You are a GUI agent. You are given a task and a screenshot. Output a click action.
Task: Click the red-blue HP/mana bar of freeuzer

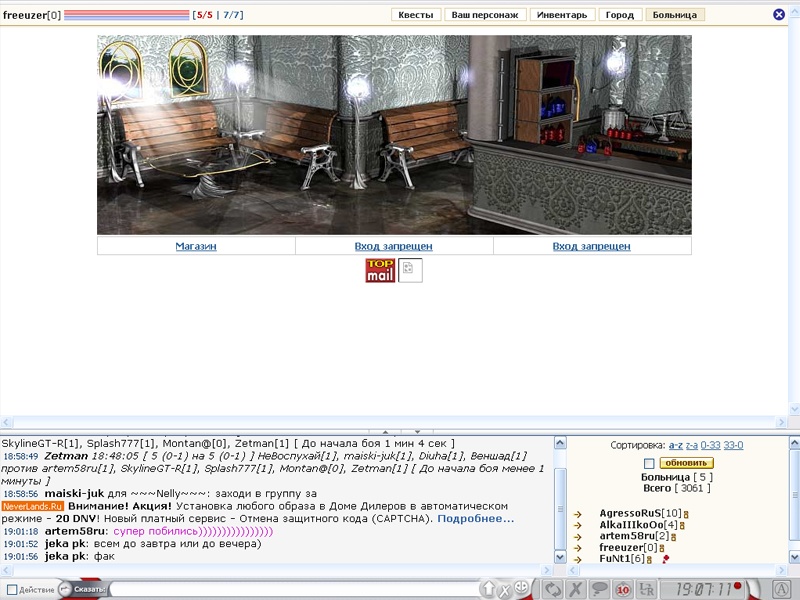[127, 15]
